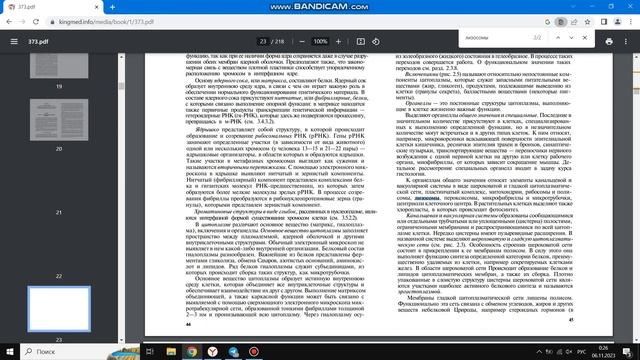Select the page 23 thumbnail

(x=59, y=309)
